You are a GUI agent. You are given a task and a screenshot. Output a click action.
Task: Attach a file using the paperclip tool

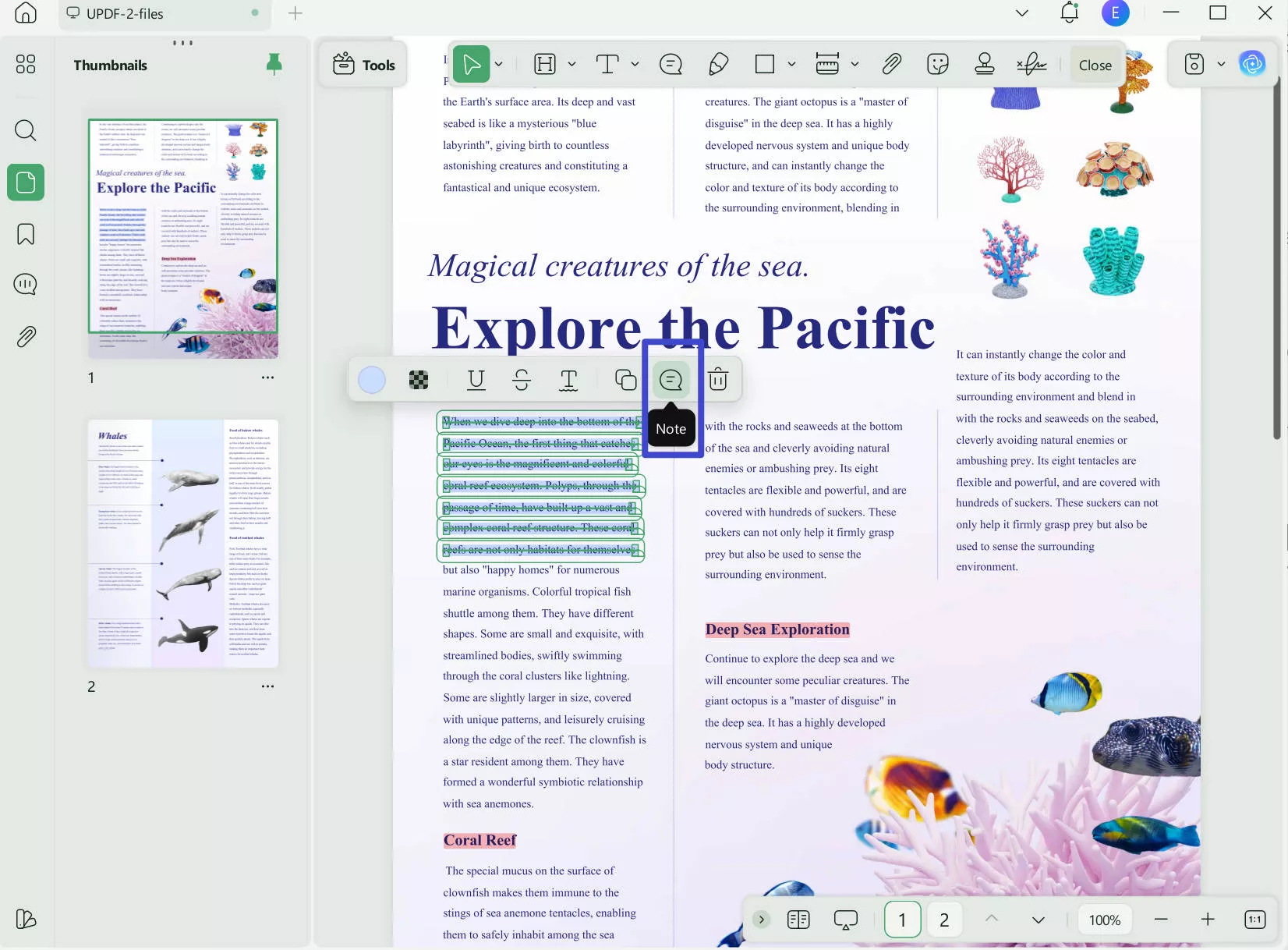(891, 64)
